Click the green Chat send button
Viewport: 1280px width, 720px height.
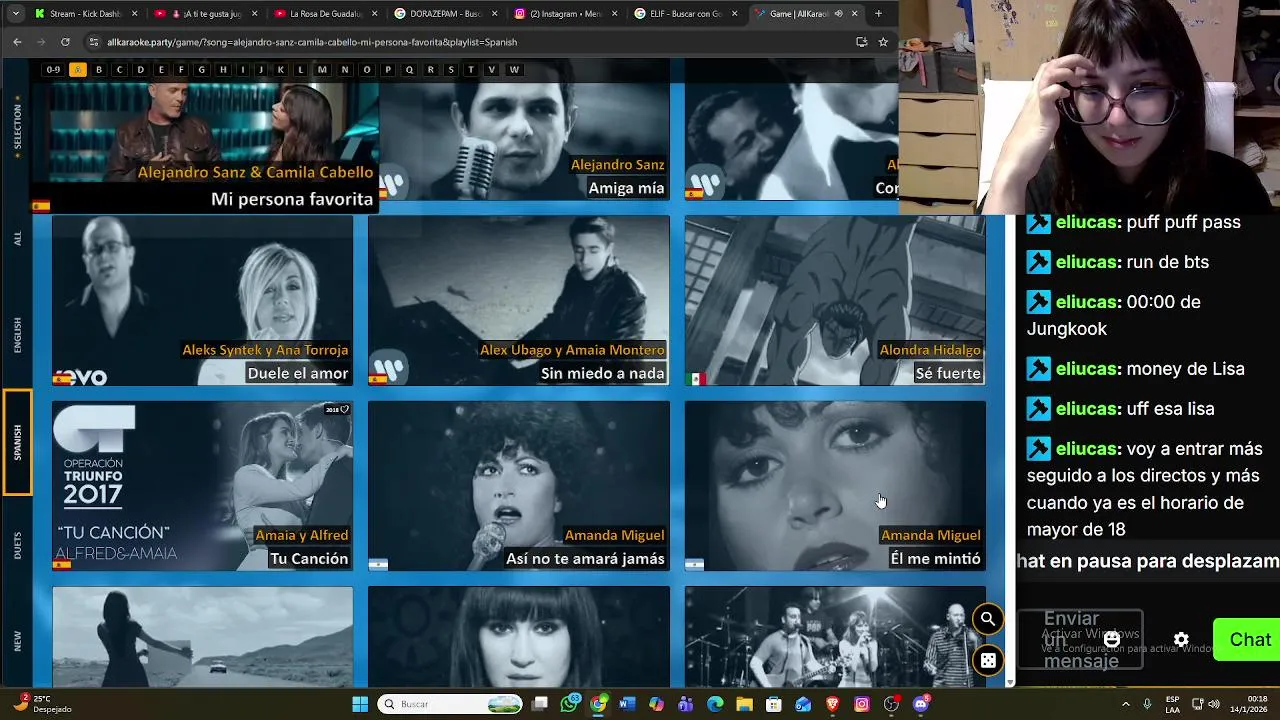tap(1246, 640)
